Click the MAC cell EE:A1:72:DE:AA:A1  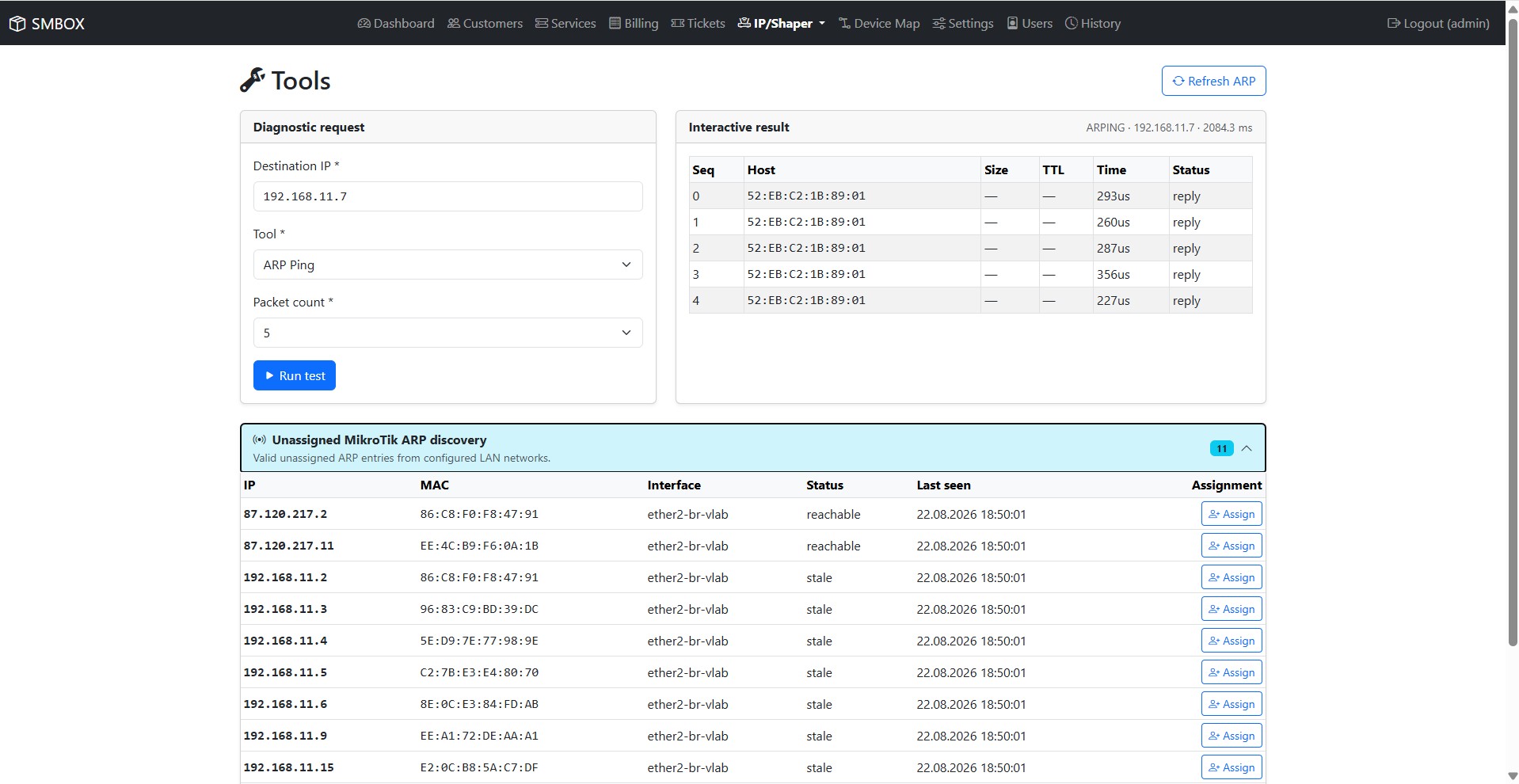point(479,736)
